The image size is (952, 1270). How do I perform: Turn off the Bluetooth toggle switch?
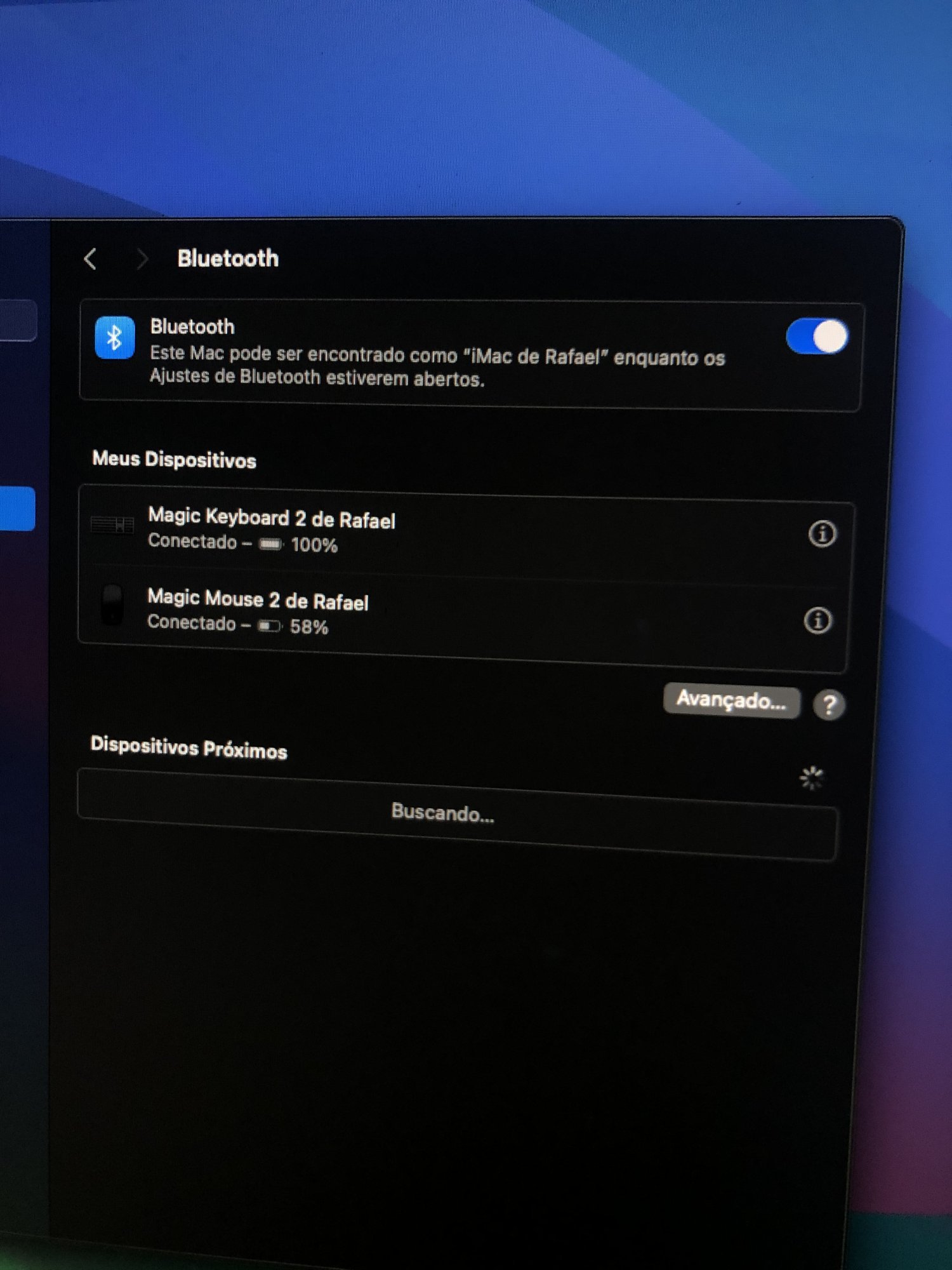pos(817,336)
